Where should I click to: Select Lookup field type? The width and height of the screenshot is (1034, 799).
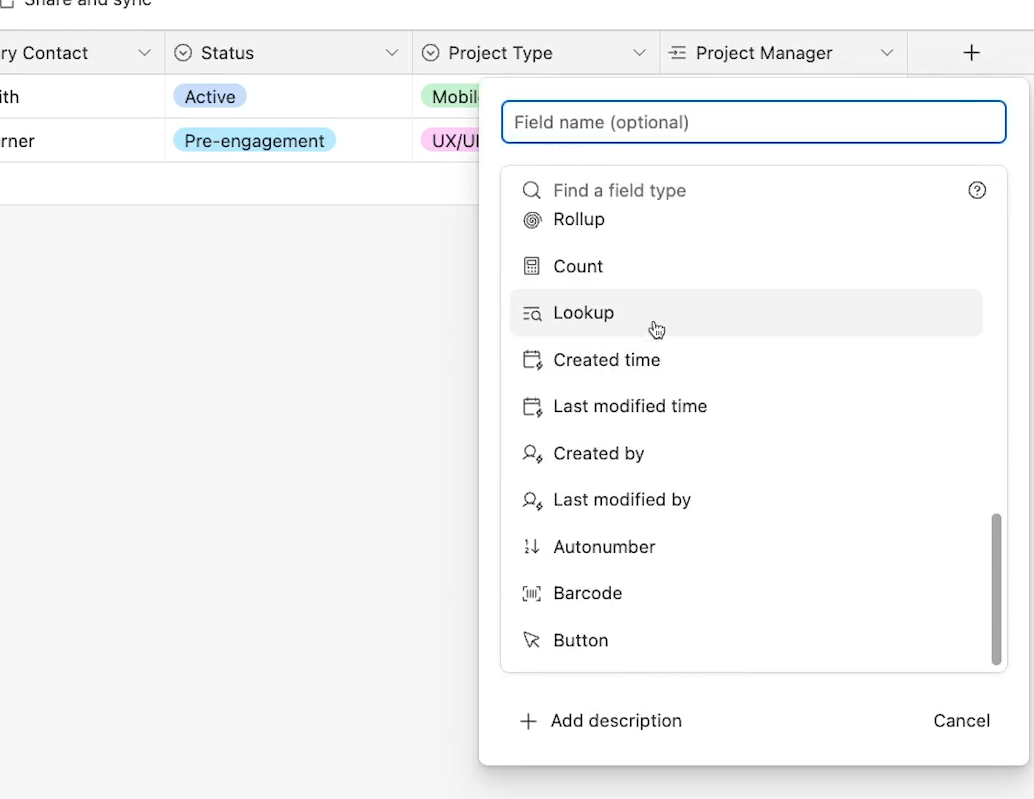[x=584, y=313]
